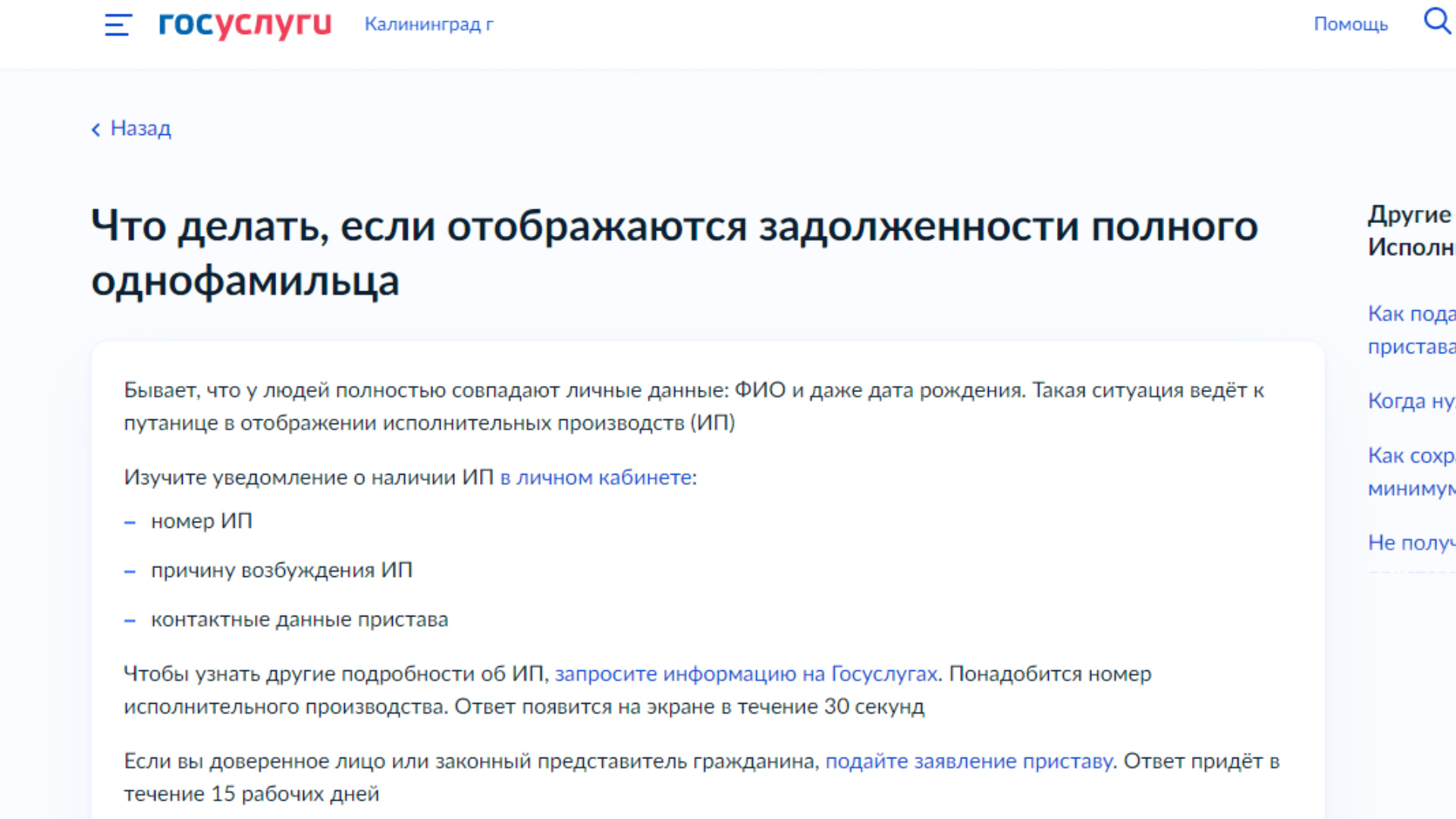Select 'контактные данные пристава' list item
The width and height of the screenshot is (1456, 819).
point(300,620)
